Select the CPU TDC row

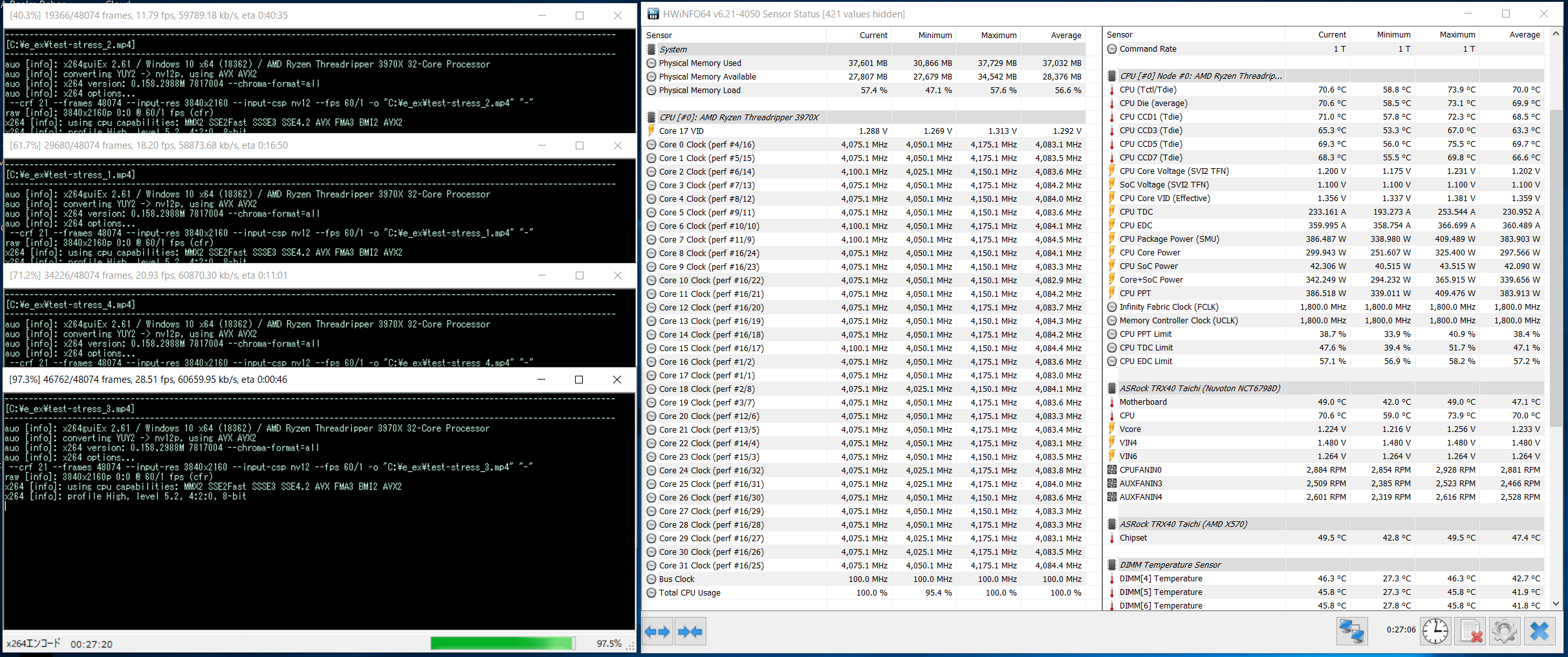1324,211
